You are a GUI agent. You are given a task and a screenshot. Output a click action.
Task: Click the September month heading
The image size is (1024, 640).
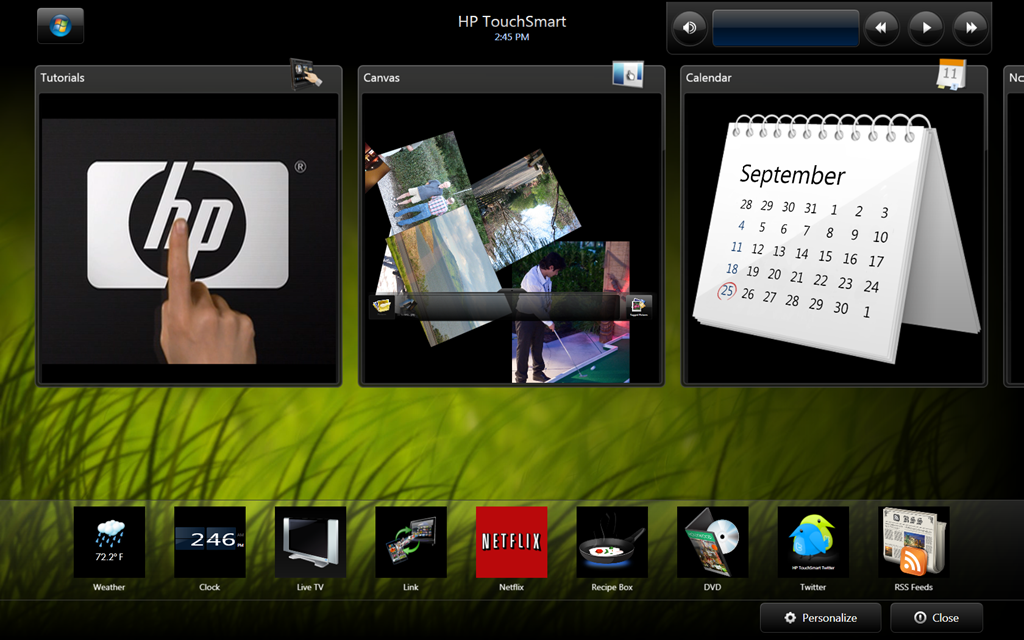pyautogui.click(x=792, y=175)
